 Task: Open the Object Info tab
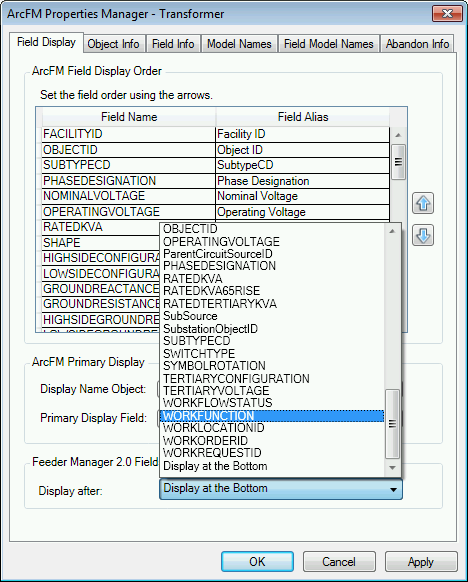pos(114,44)
